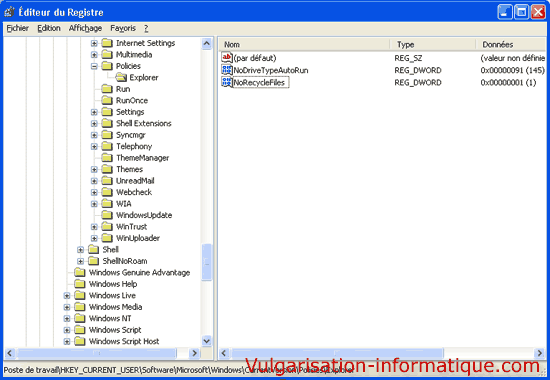This screenshot has height=380, width=550.
Task: Open the Edition menu
Action: point(49,28)
